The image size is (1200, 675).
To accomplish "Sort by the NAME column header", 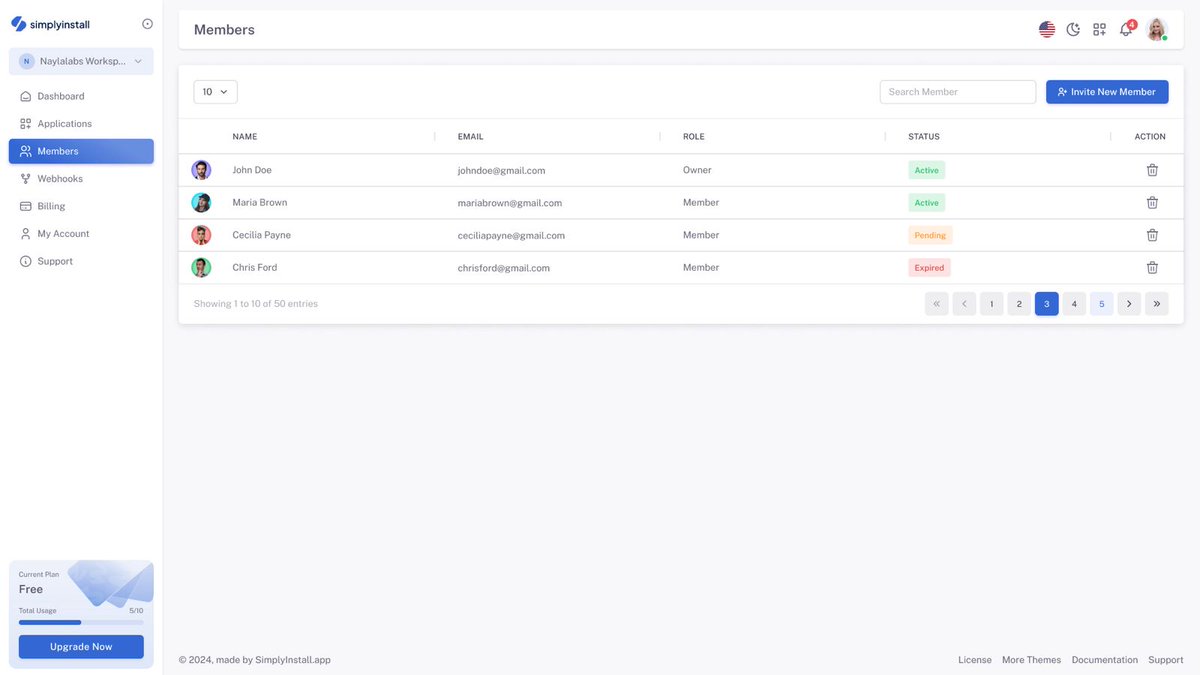I will pos(245,137).
